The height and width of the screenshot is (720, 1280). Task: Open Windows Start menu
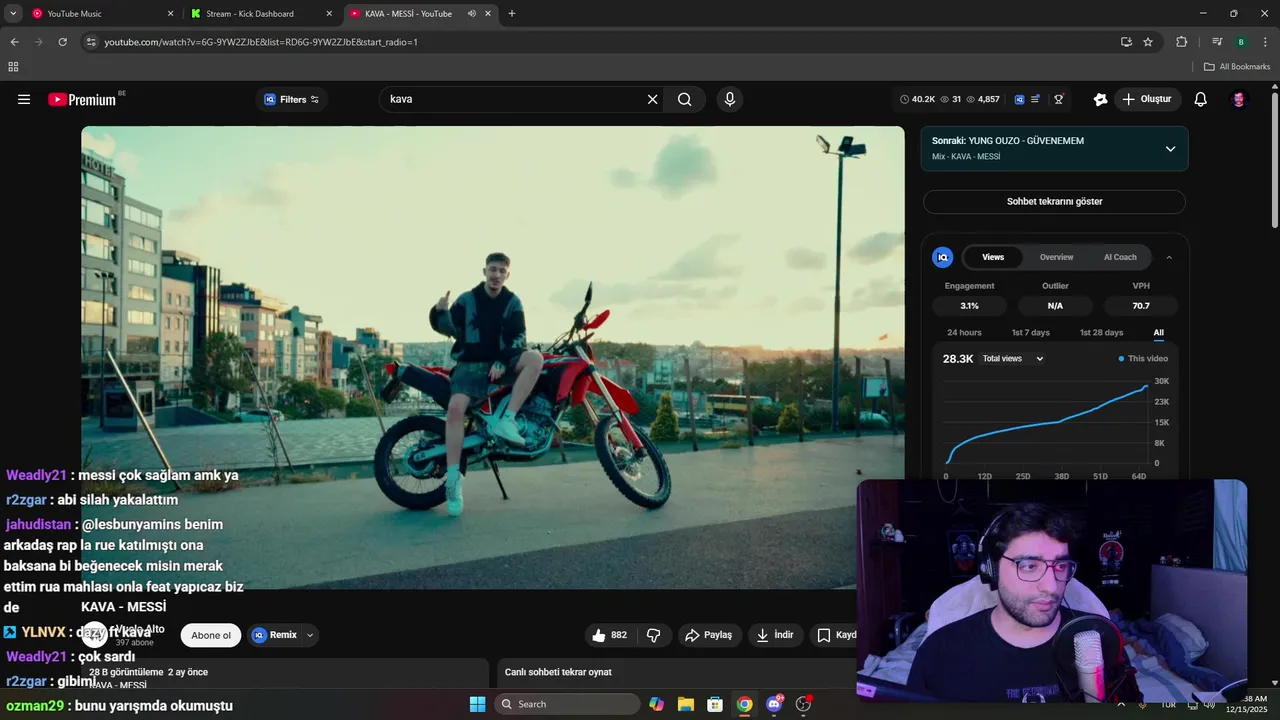tap(477, 704)
